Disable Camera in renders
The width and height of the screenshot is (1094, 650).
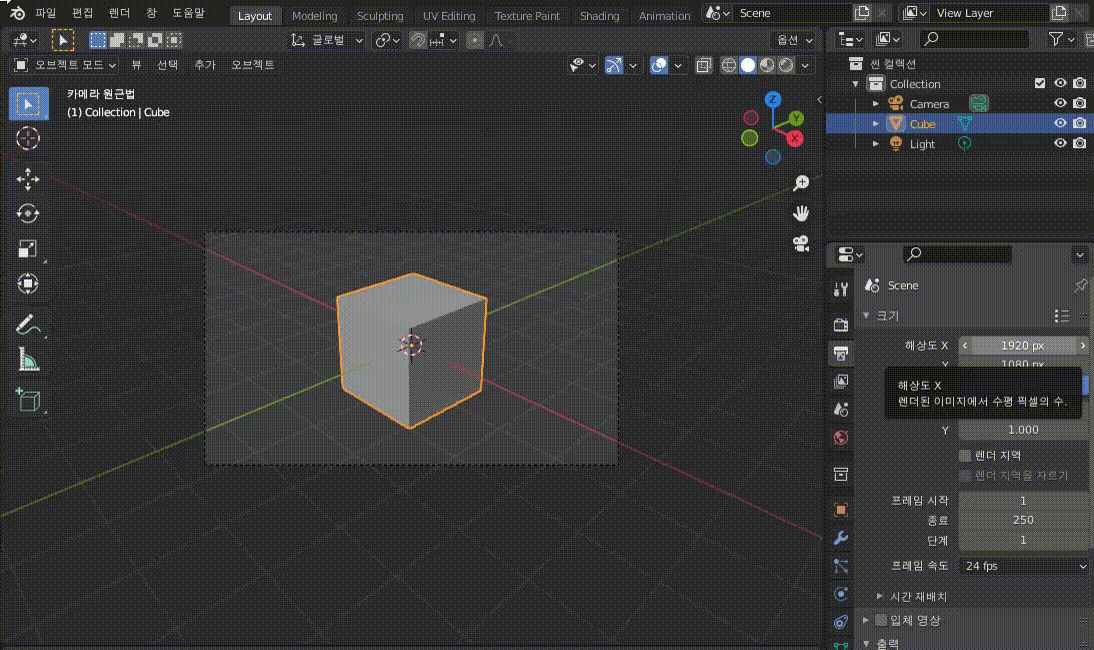pos(1079,103)
